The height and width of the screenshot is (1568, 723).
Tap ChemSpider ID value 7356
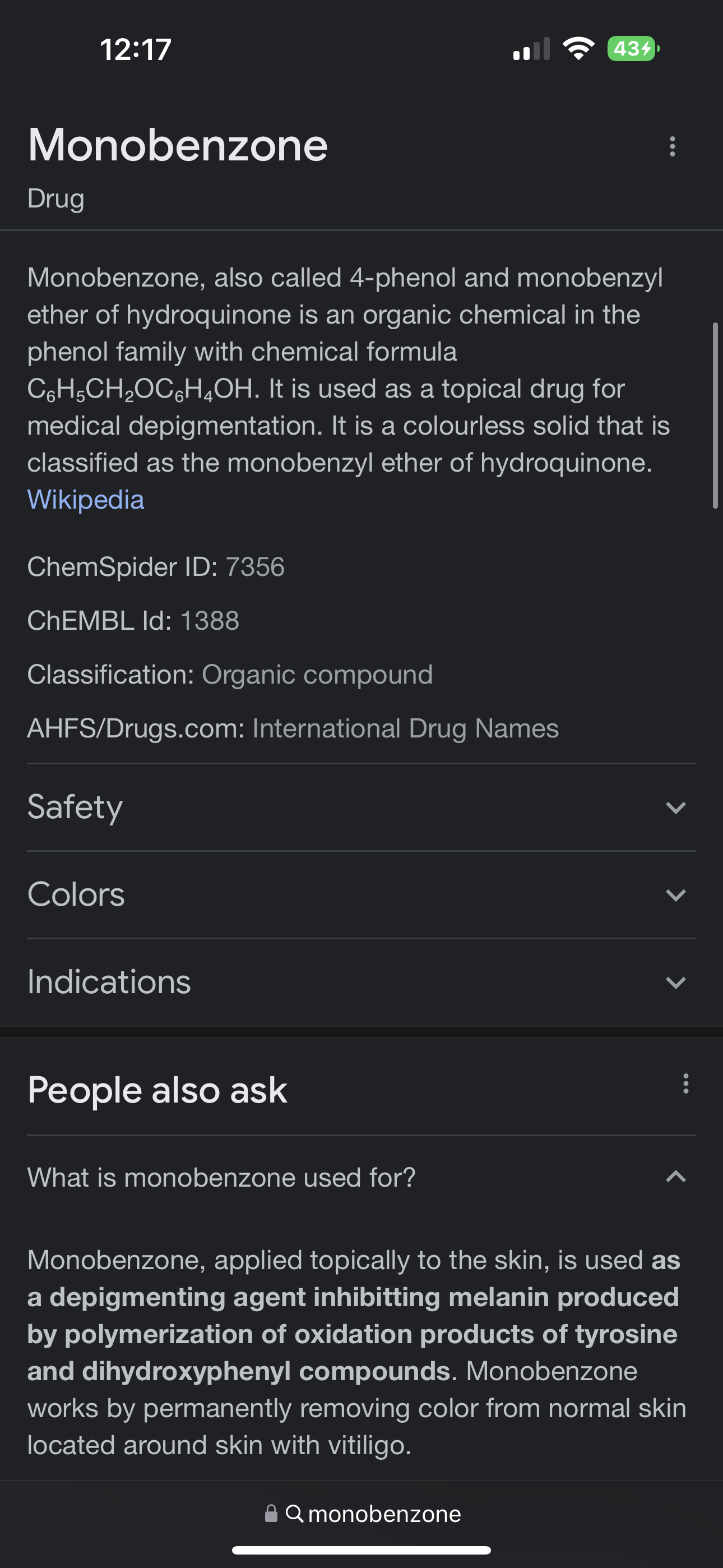[x=255, y=567]
